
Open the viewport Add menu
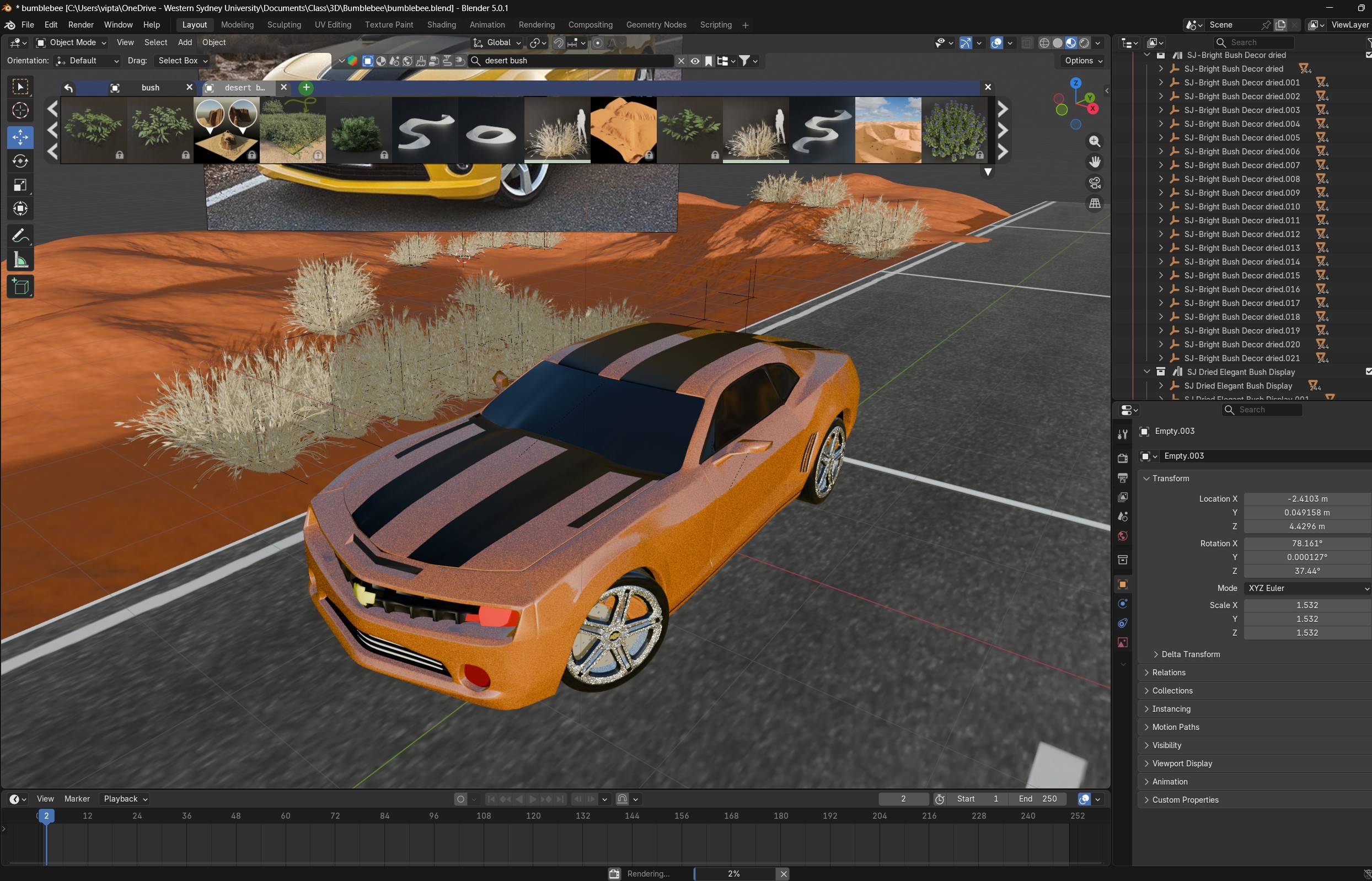tap(185, 42)
